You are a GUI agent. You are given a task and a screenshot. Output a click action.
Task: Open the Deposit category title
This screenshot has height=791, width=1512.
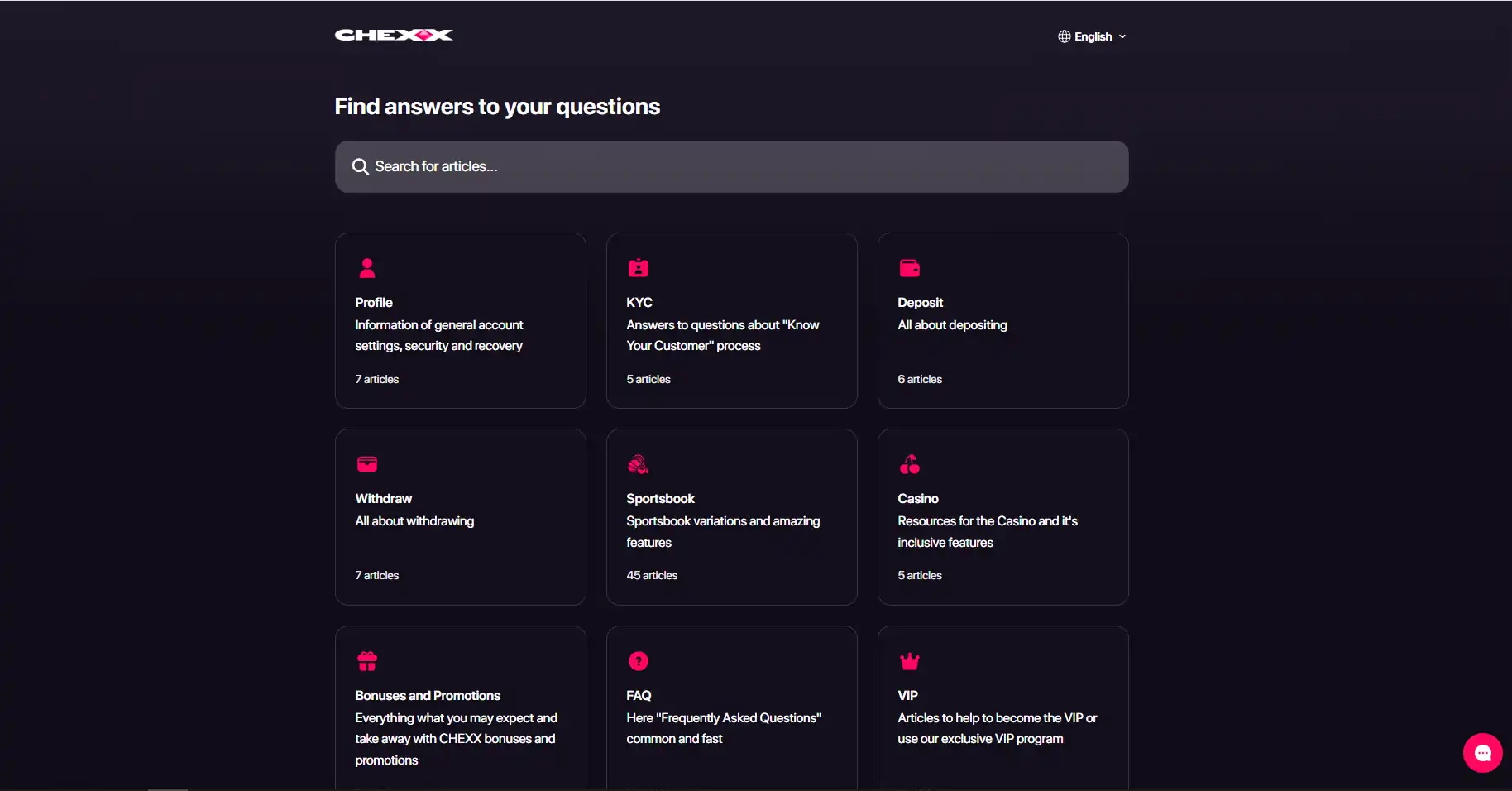921,303
